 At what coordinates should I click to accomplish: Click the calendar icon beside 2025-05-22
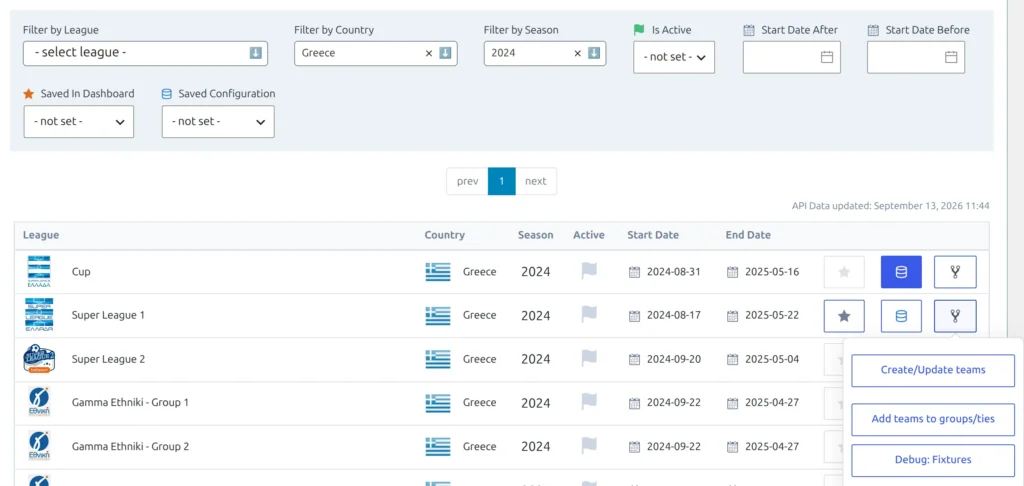pyautogui.click(x=732, y=316)
